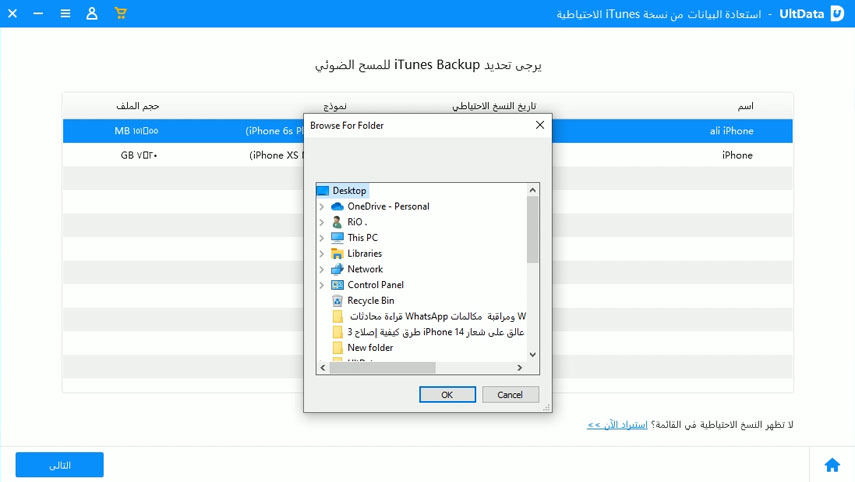Click horizontal scrollbar right arrow
Screen dimensions: 855x482
[x=520, y=368]
